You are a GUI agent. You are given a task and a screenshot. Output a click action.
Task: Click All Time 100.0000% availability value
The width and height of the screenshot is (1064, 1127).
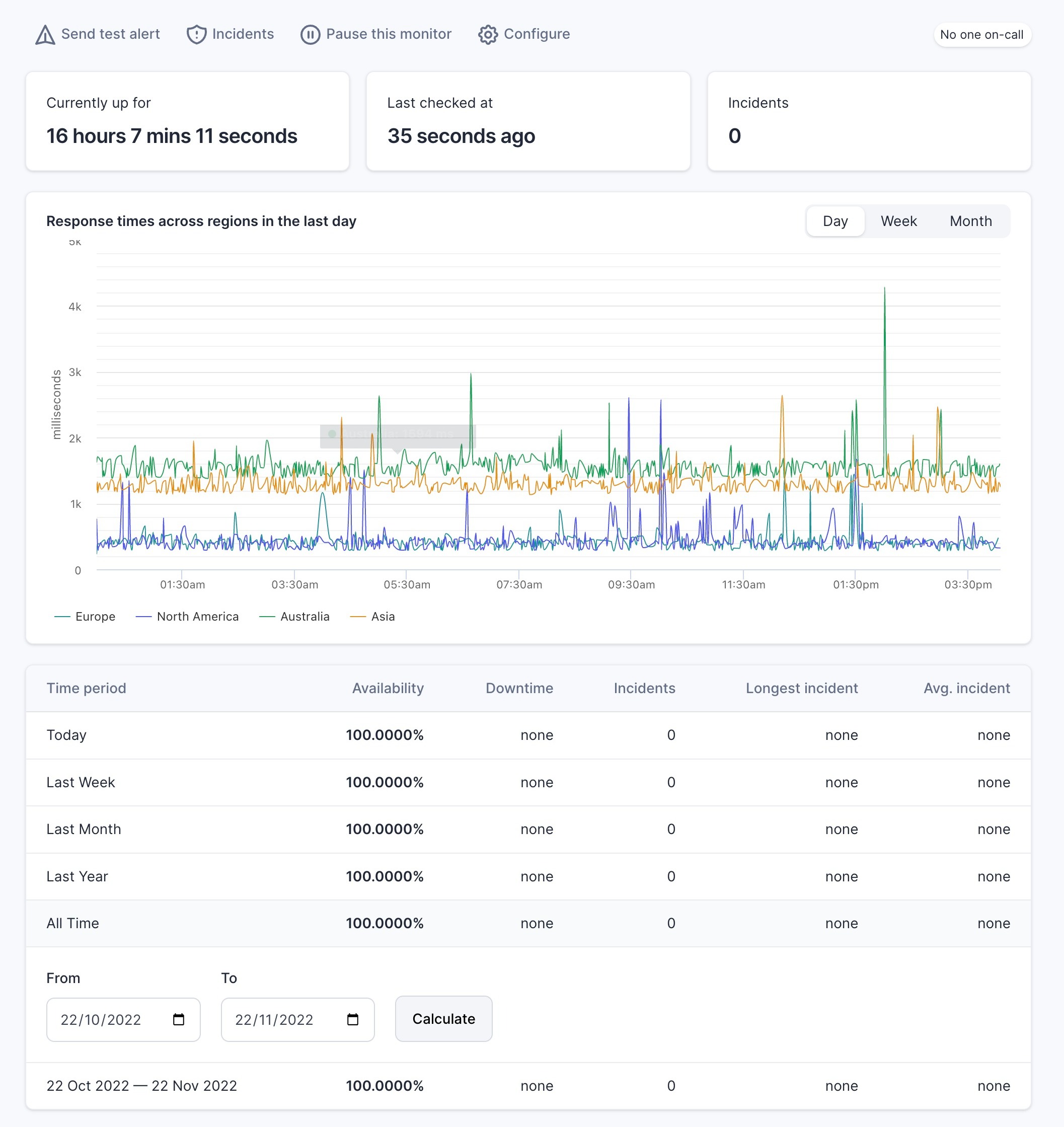point(385,923)
